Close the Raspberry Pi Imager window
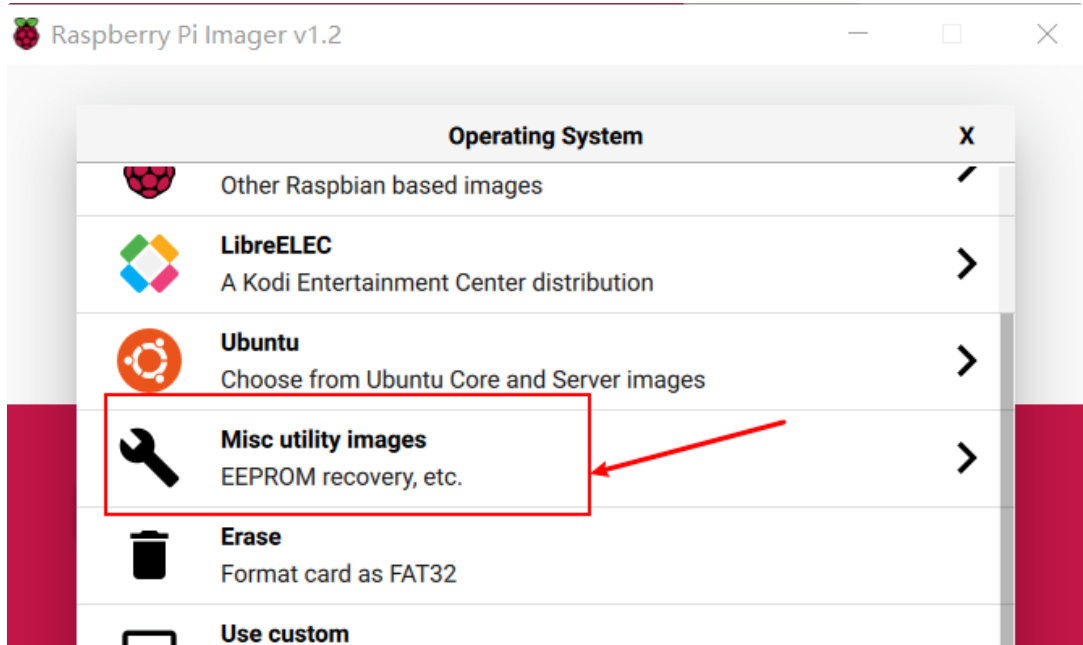Viewport: 1083px width, 645px height. click(x=1047, y=33)
